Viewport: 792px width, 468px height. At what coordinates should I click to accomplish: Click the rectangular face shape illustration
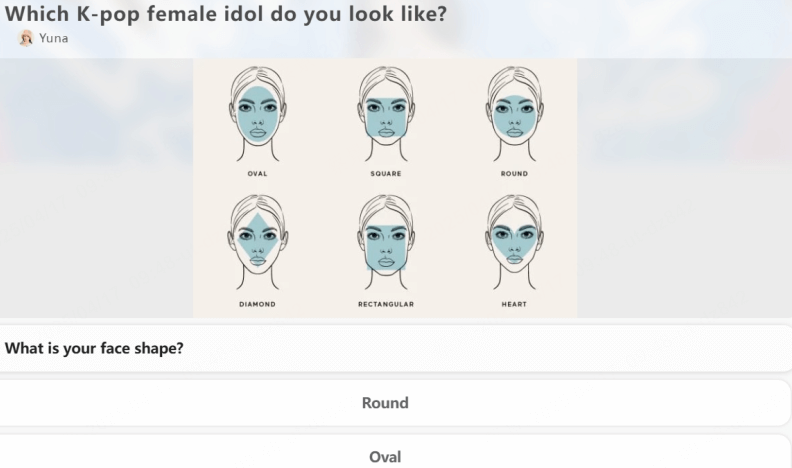coord(385,241)
